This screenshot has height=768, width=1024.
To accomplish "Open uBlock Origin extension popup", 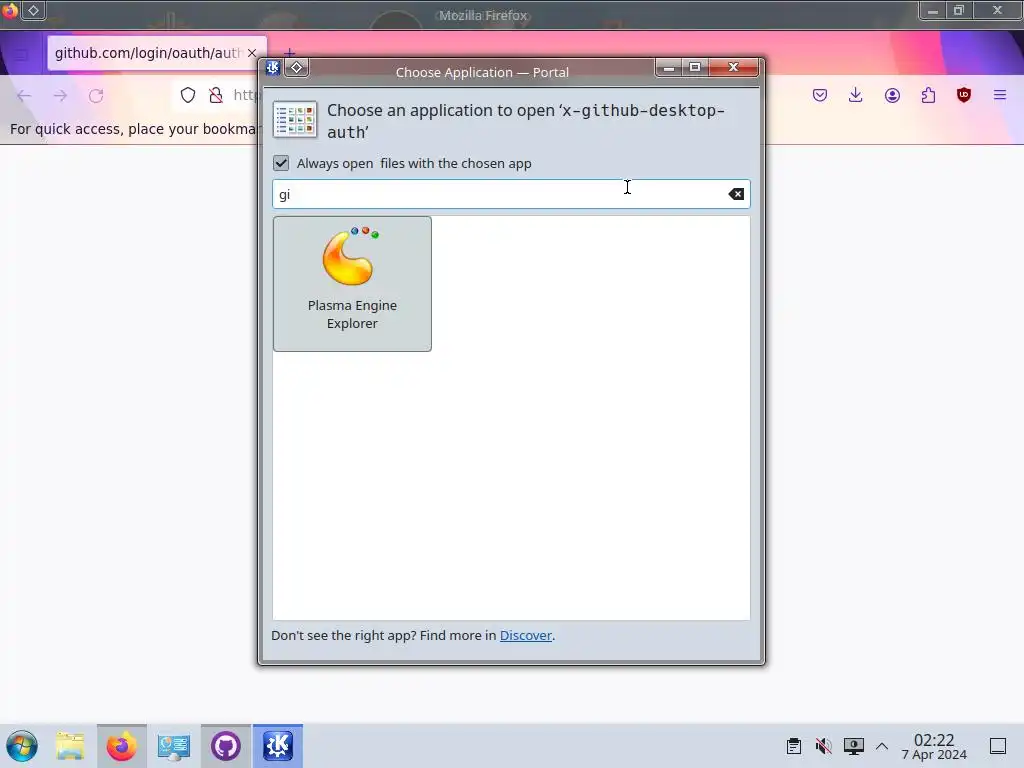I will click(x=964, y=95).
